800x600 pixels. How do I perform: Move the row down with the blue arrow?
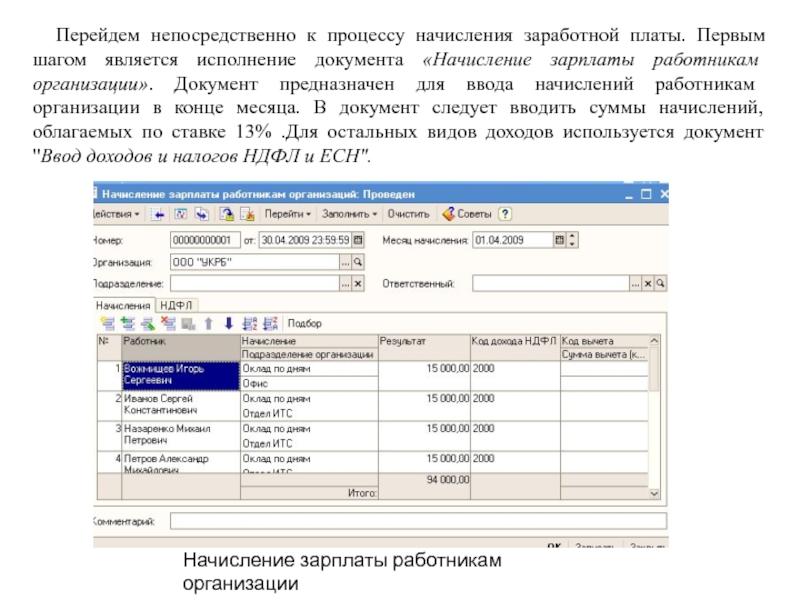[x=229, y=323]
